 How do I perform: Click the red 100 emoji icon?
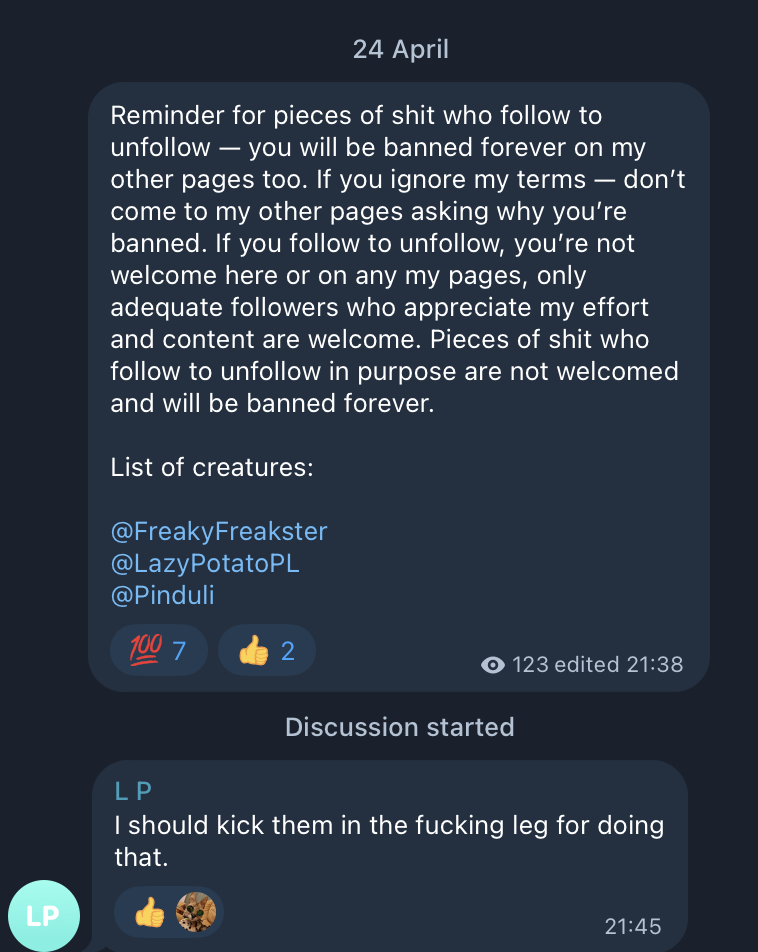tap(146, 651)
